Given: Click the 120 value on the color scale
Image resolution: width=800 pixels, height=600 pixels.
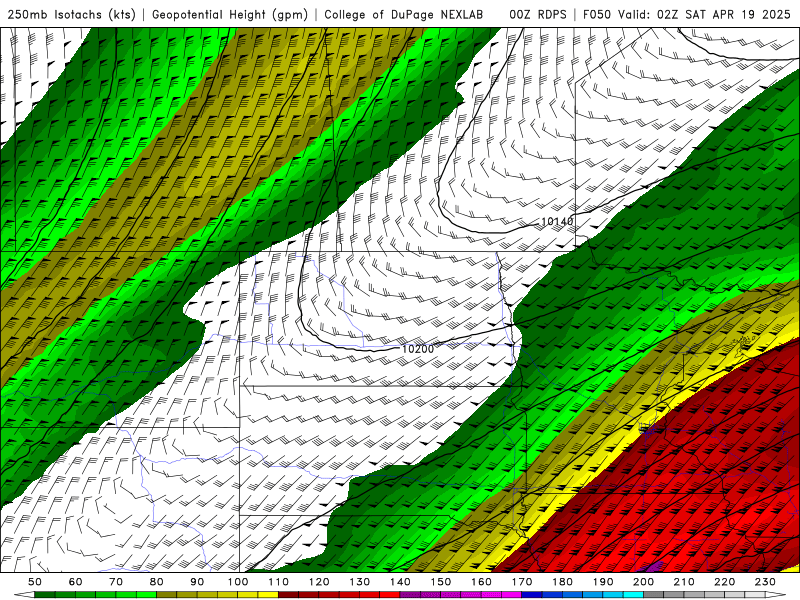Looking at the screenshot, I should click(x=319, y=582).
